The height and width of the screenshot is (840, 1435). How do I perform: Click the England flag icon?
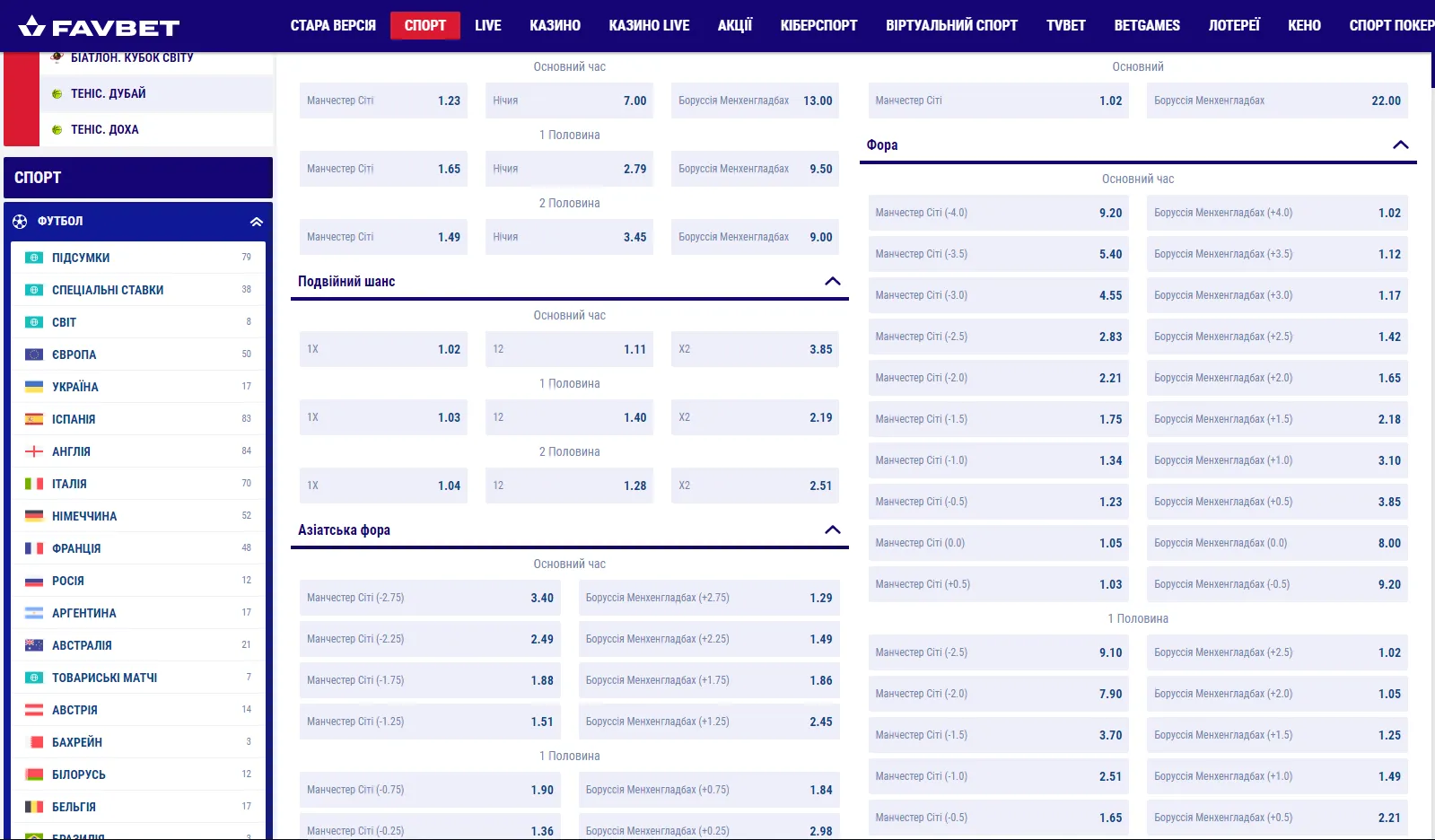click(x=34, y=451)
